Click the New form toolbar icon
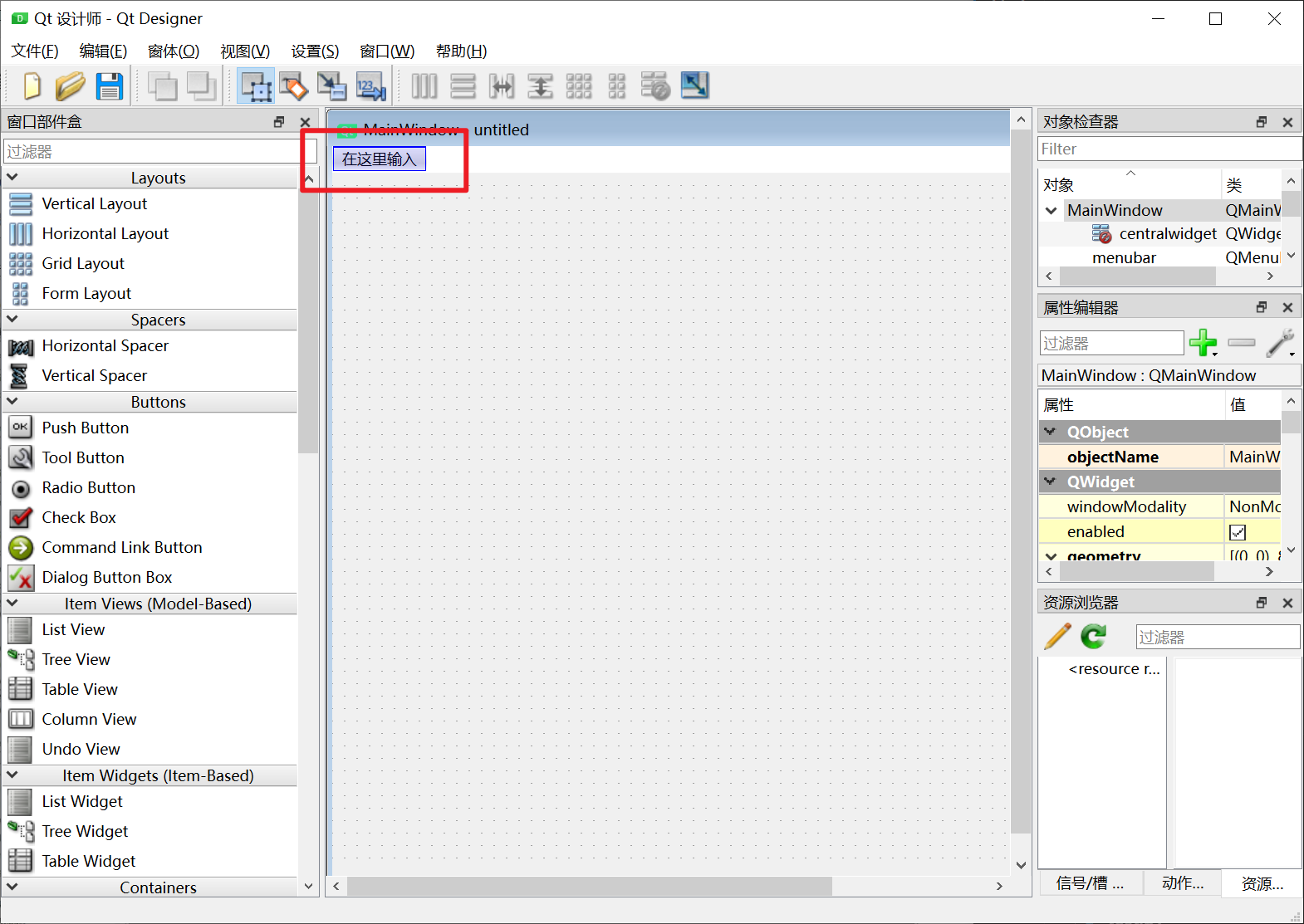1304x924 pixels. point(32,86)
